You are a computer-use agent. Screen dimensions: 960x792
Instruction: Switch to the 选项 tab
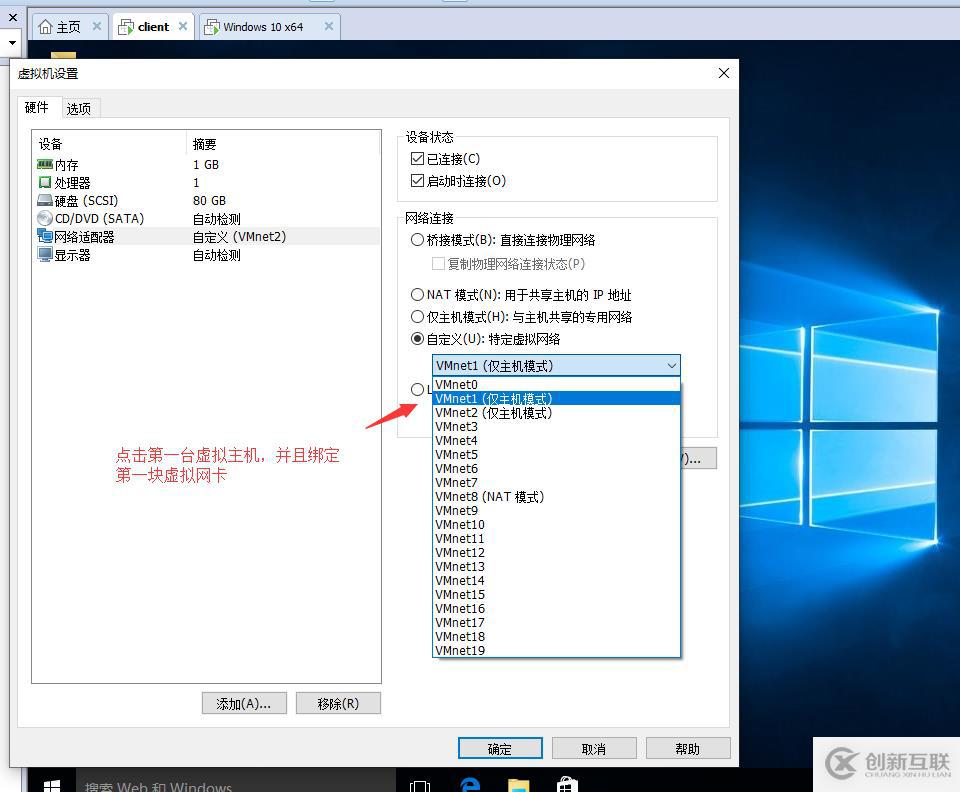(x=79, y=107)
